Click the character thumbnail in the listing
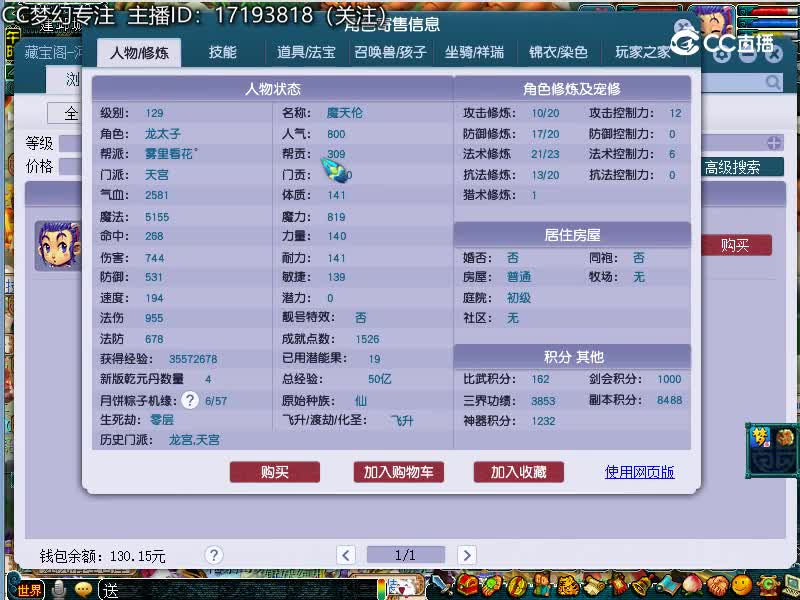The height and width of the screenshot is (600, 800). tap(57, 245)
